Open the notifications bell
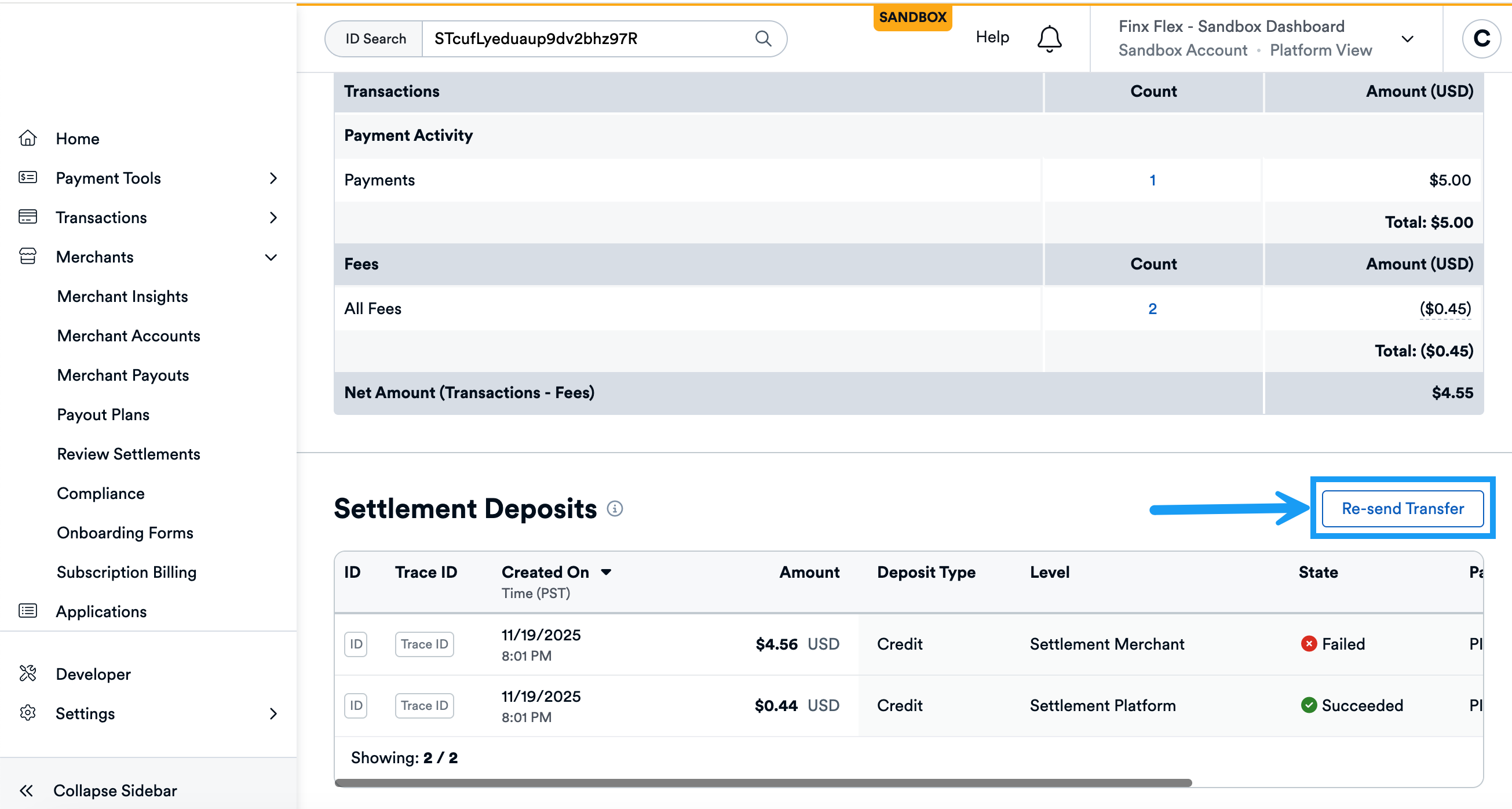The image size is (1512, 809). (1049, 39)
